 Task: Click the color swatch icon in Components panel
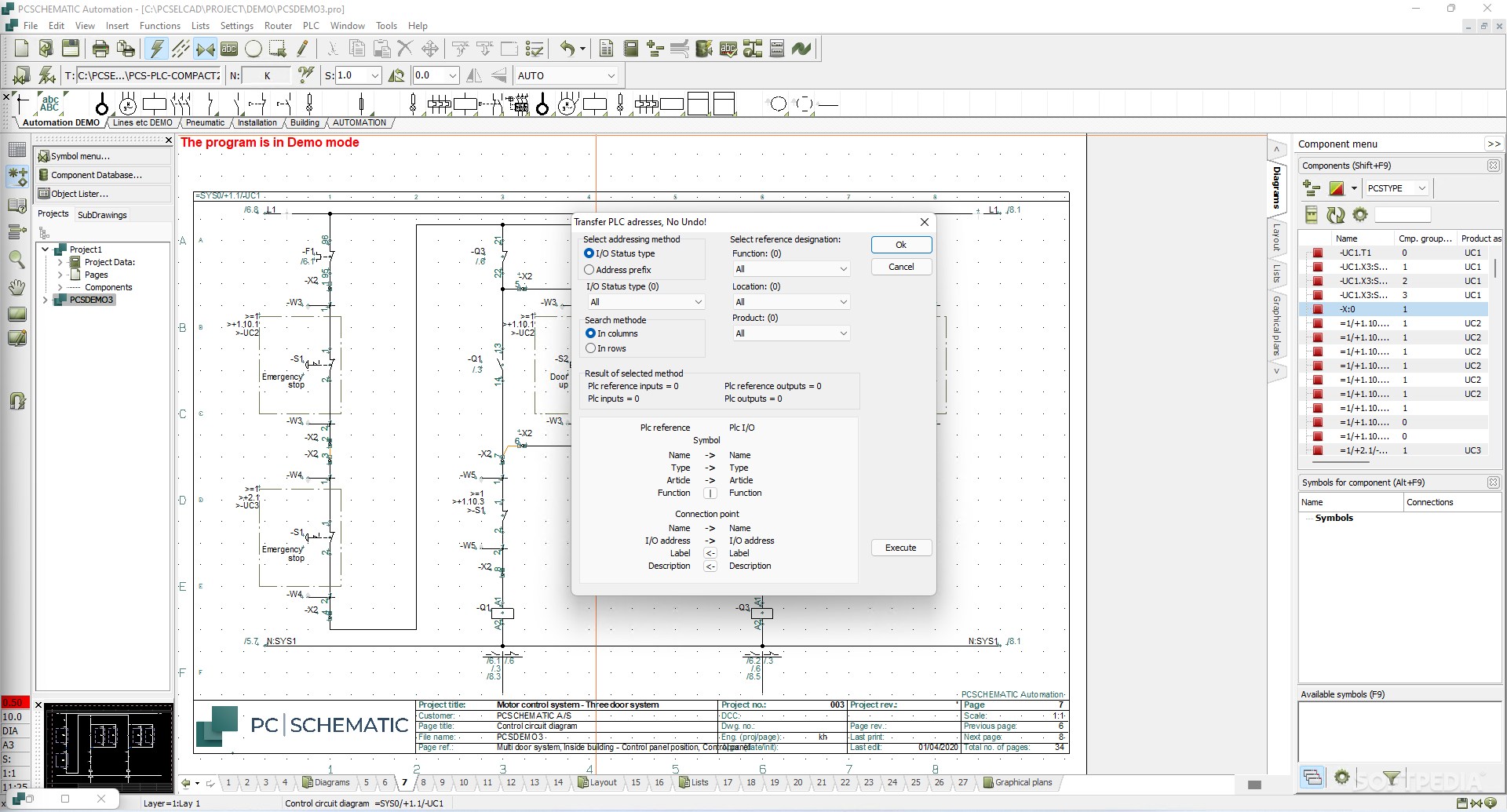1337,188
